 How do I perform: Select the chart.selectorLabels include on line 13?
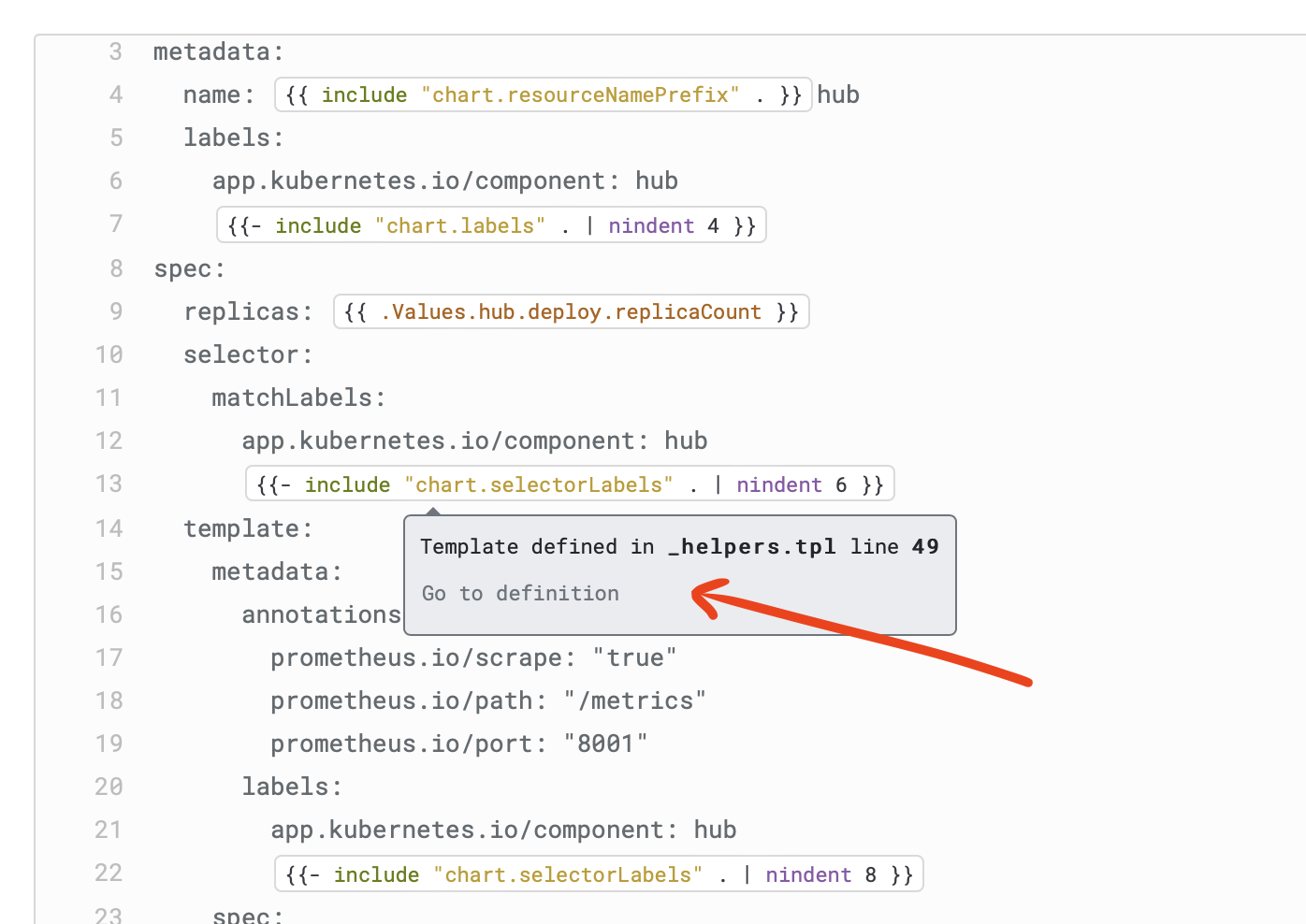coord(569,484)
